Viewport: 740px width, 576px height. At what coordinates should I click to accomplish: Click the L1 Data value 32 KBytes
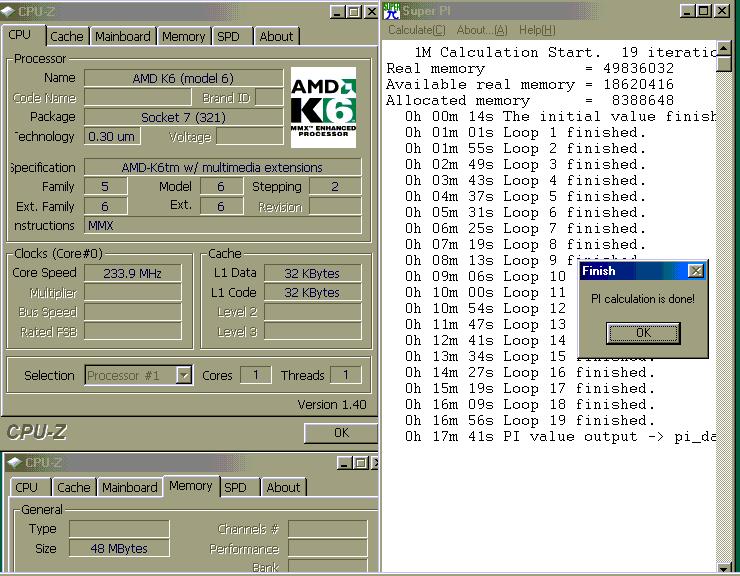pos(312,273)
